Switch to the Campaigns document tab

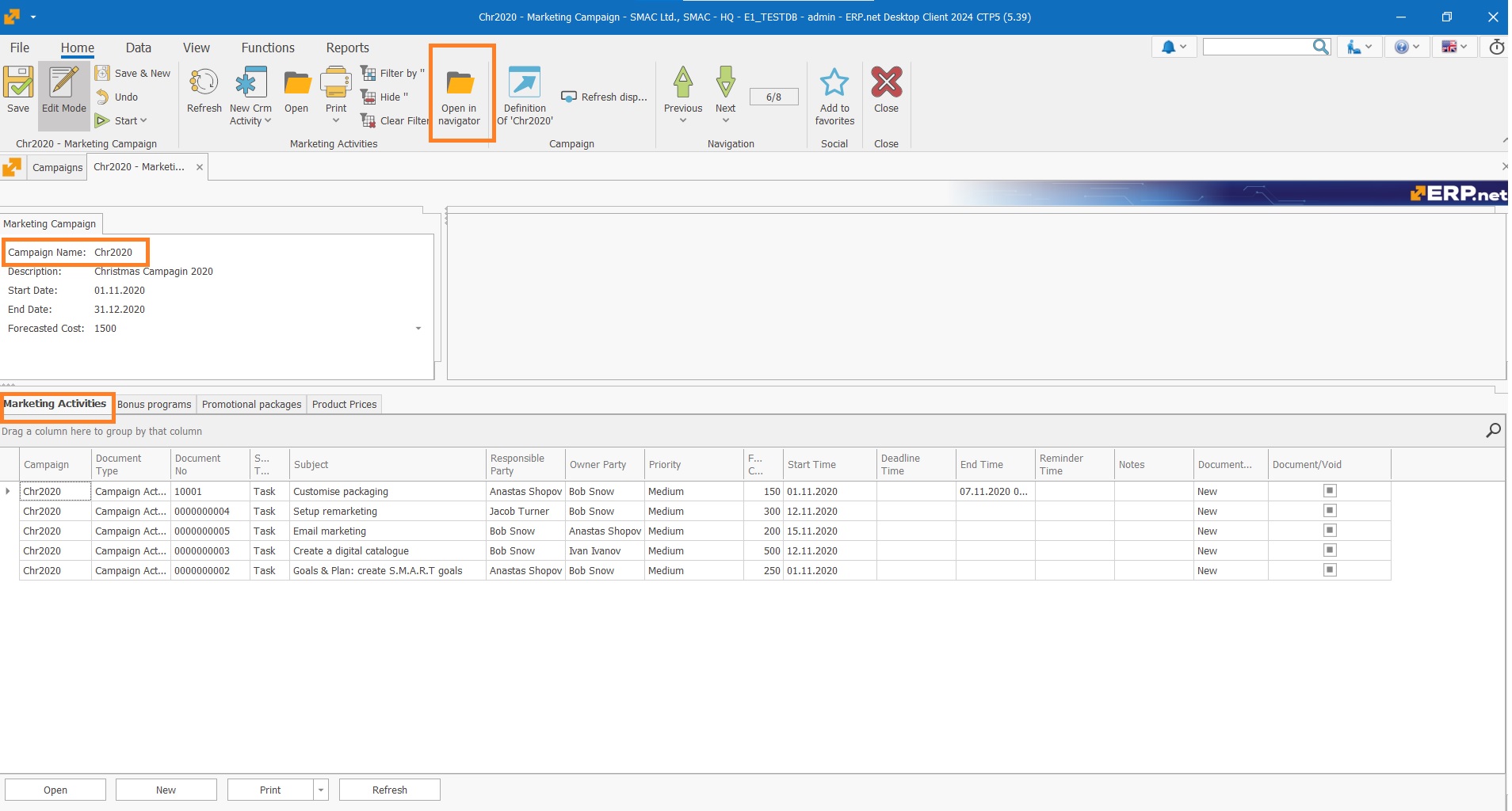[58, 167]
